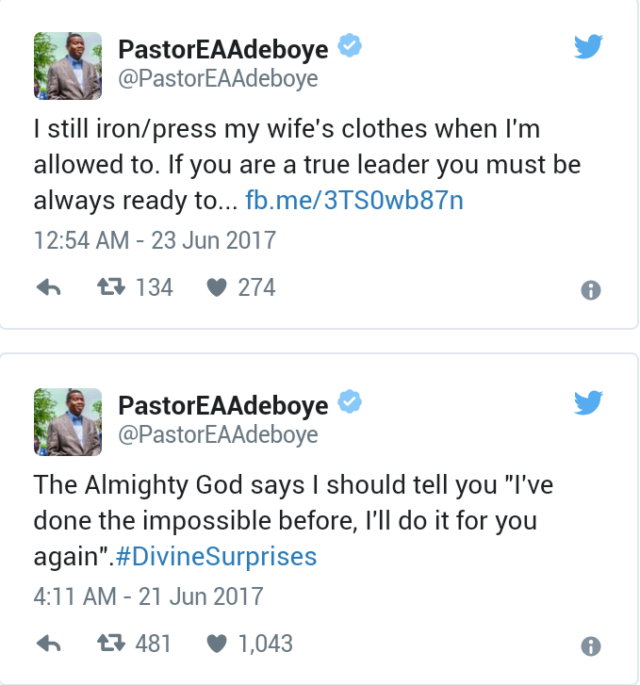Reply to the Almighty God tweet
640x685 pixels.
click(48, 644)
